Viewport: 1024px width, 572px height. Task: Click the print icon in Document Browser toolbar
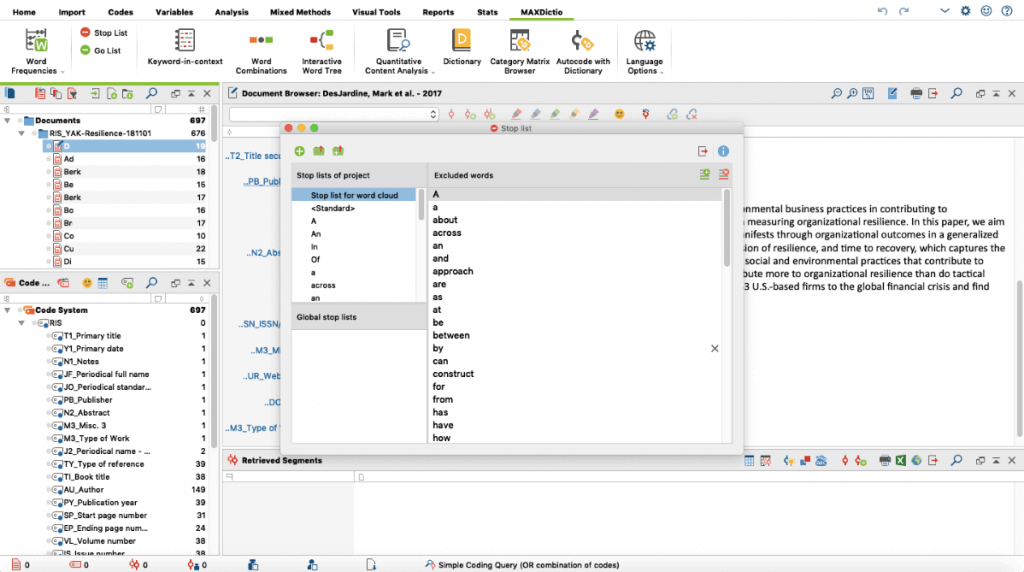916,93
